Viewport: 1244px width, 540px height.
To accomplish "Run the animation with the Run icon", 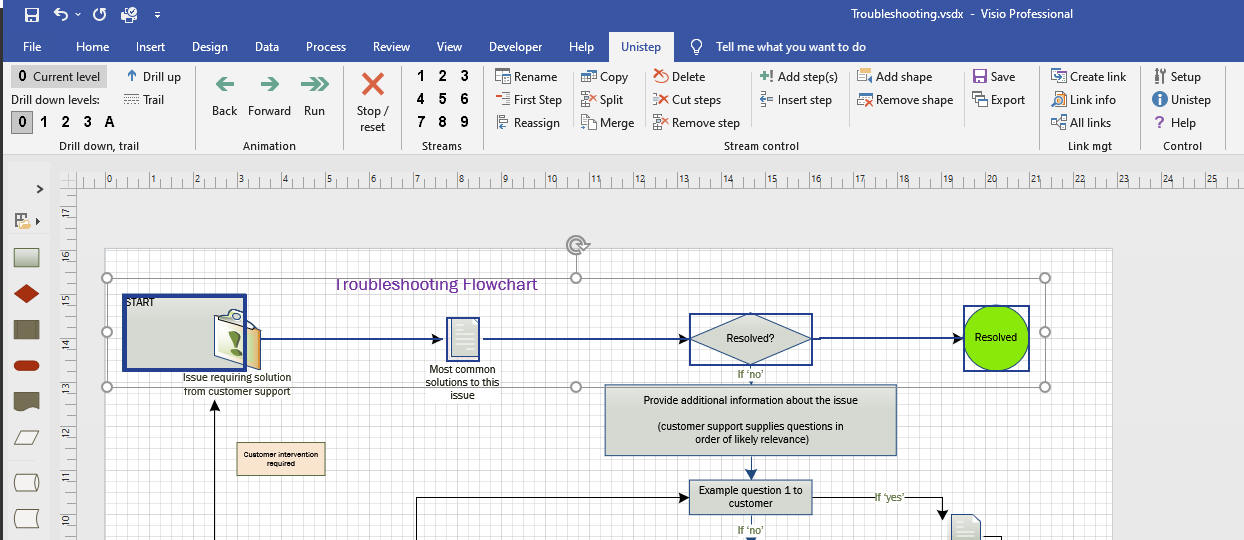I will click(x=314, y=84).
